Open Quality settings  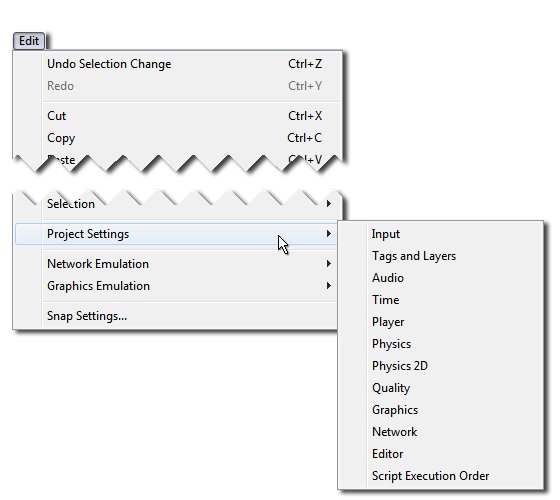[440, 388]
